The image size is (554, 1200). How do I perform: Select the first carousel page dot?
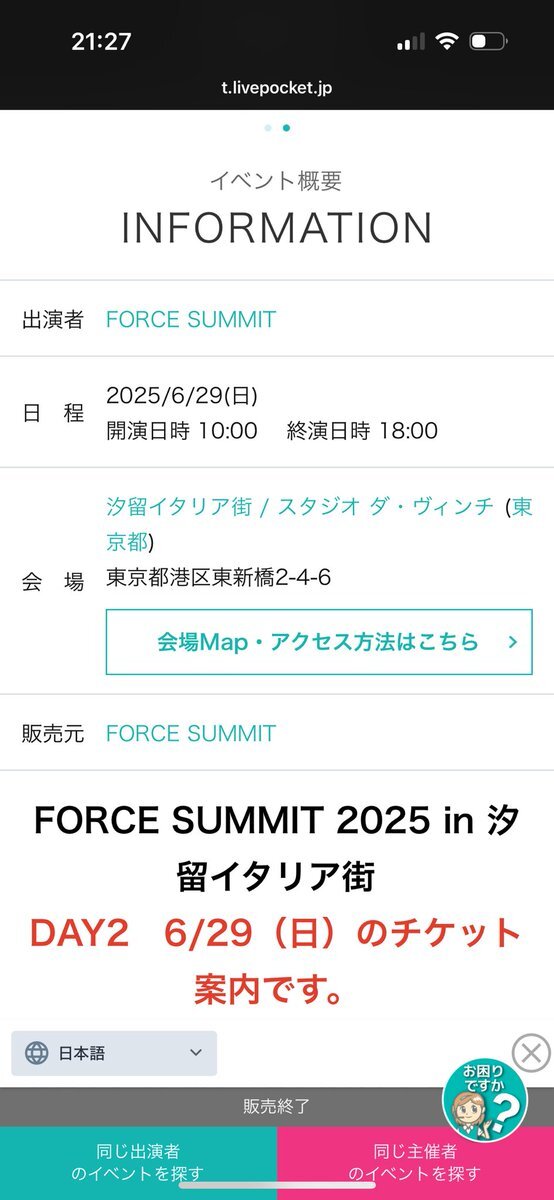(268, 128)
